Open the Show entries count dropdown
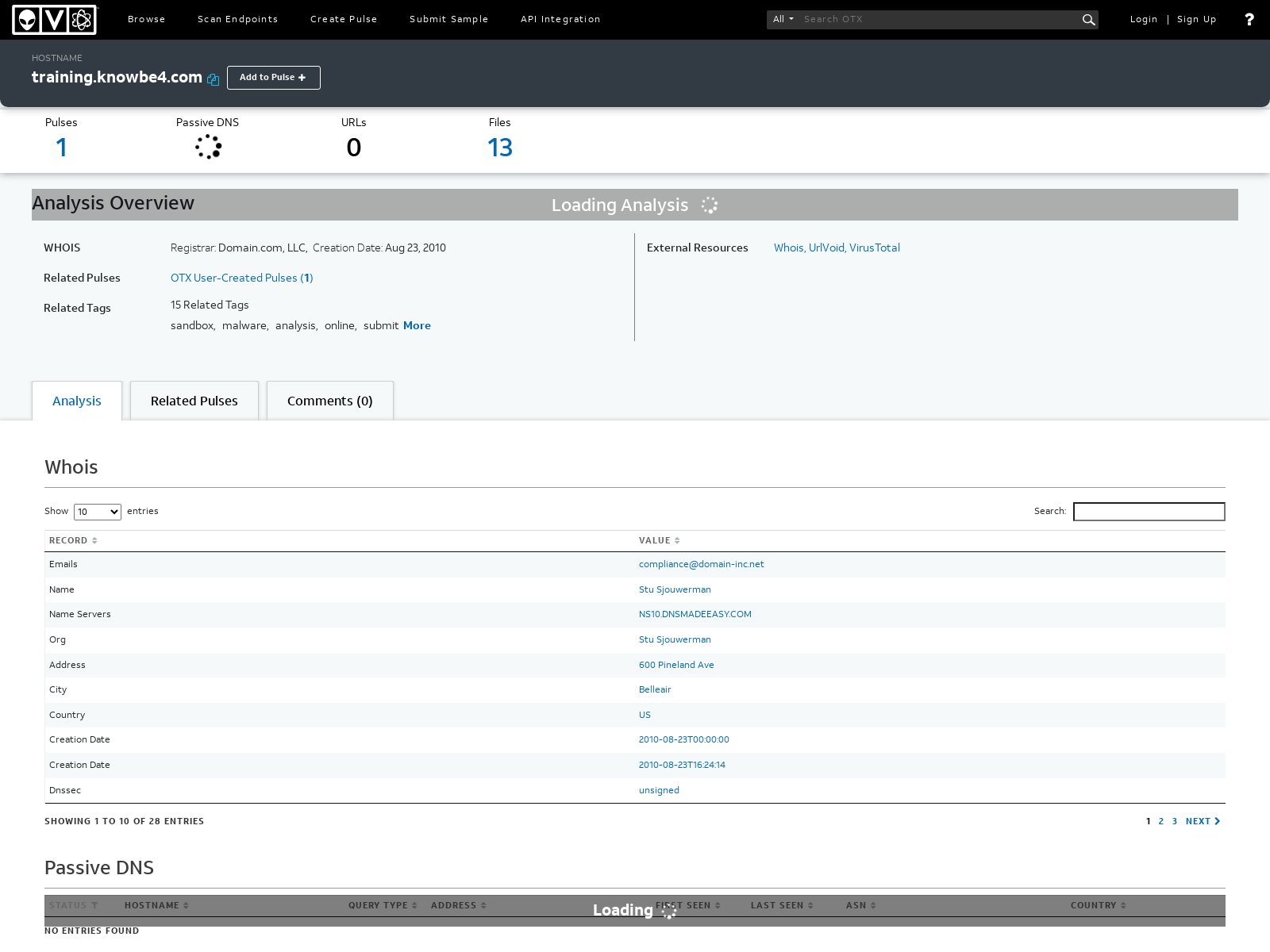This screenshot has width=1270, height=952. click(x=98, y=512)
